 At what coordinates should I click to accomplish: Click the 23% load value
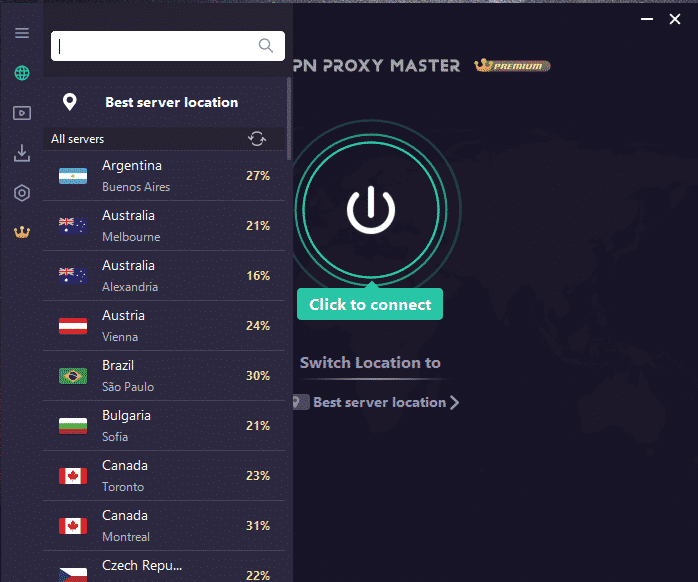258,476
